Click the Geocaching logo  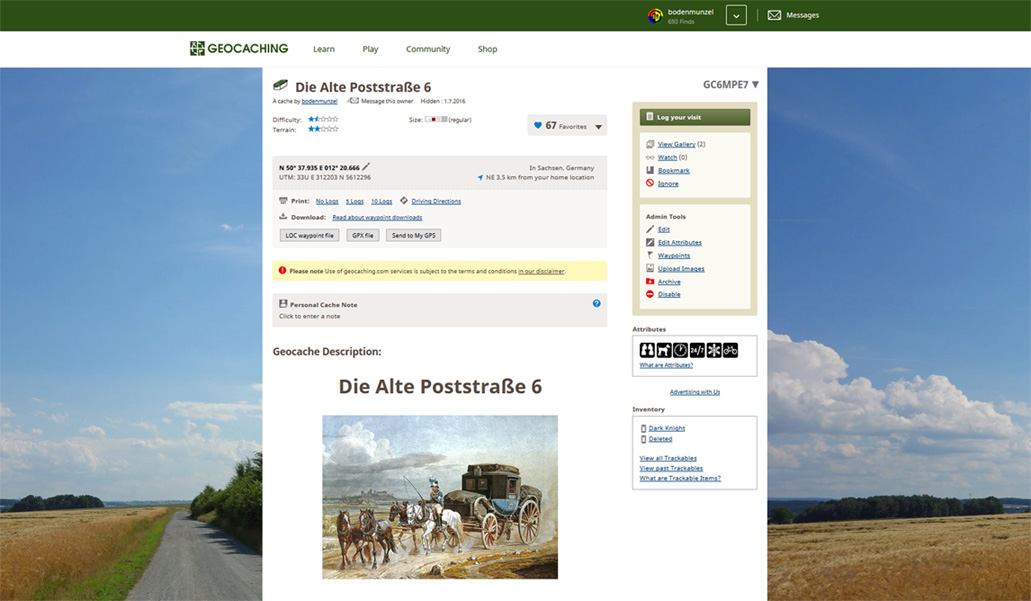(239, 48)
